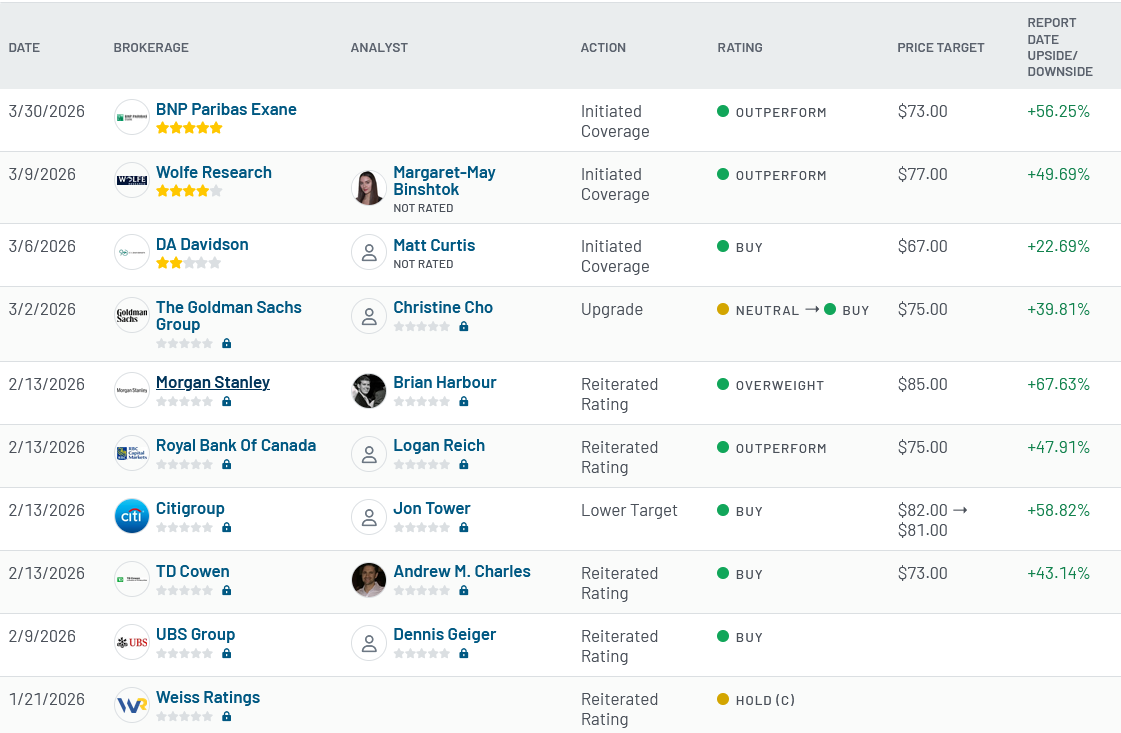Click the lock icon under Citigroup brokerage

(x=227, y=527)
